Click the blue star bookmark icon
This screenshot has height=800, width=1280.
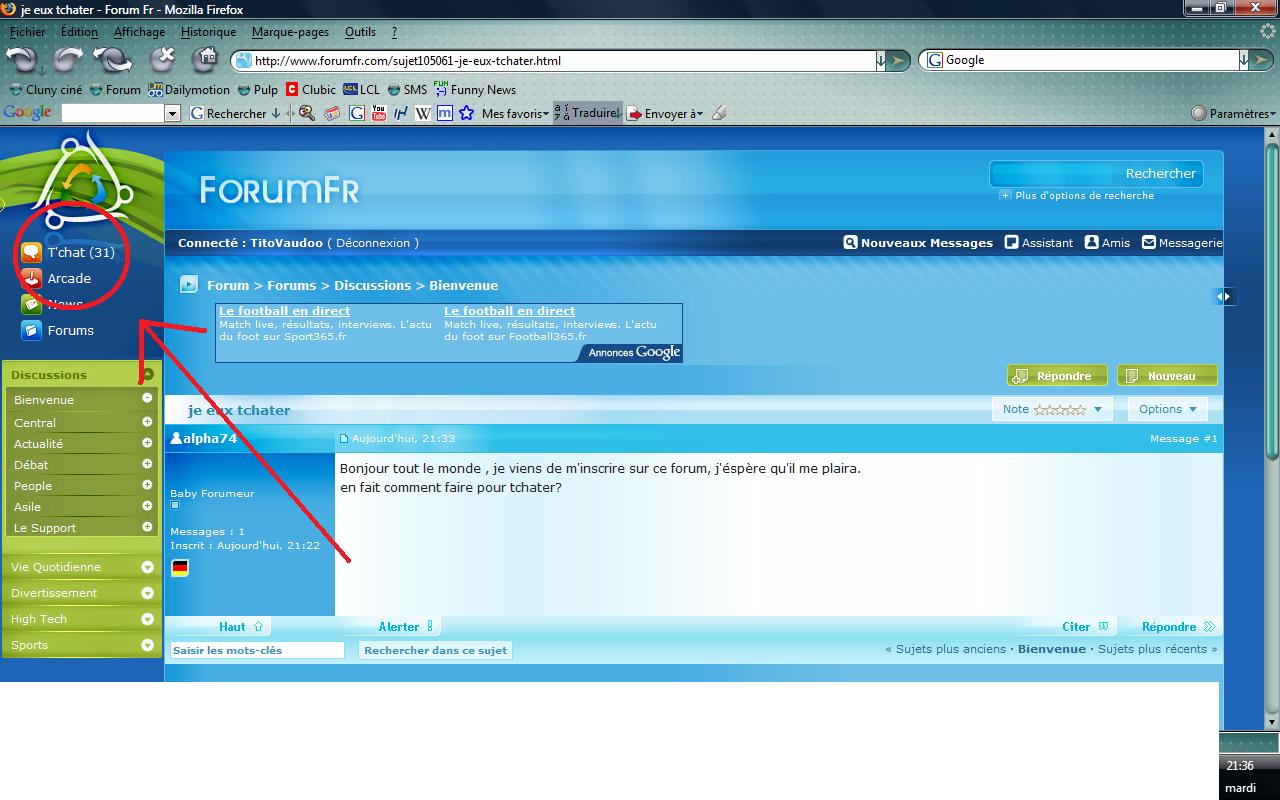[x=466, y=114]
